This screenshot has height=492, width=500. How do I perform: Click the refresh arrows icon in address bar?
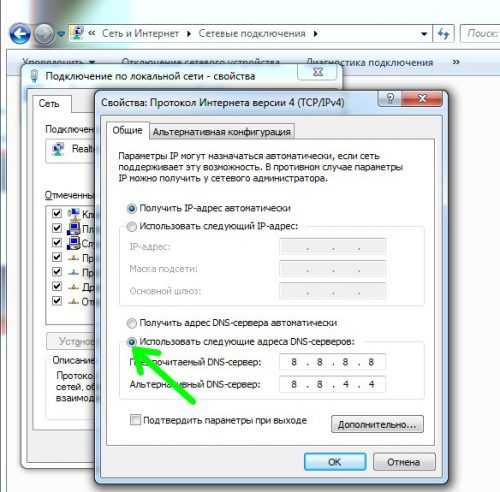[x=443, y=34]
